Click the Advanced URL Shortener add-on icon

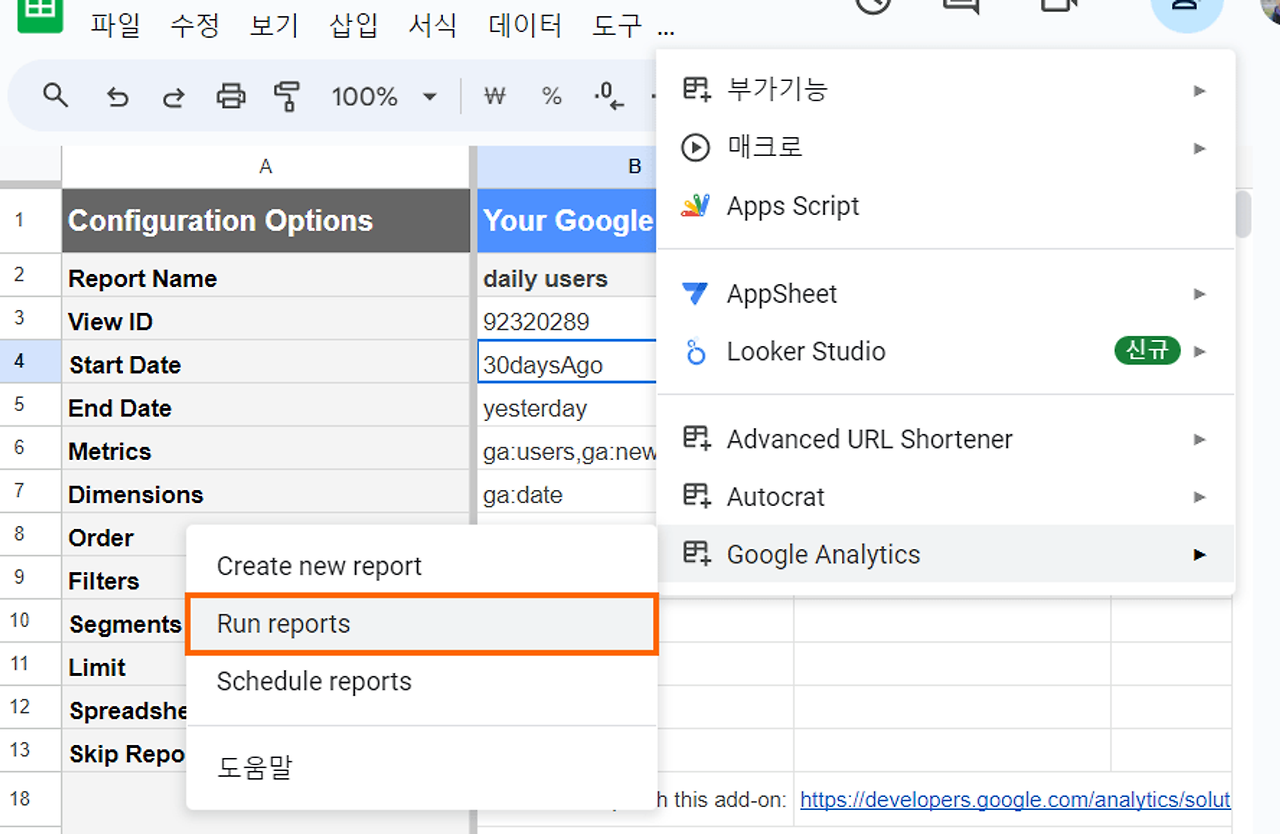coord(696,439)
